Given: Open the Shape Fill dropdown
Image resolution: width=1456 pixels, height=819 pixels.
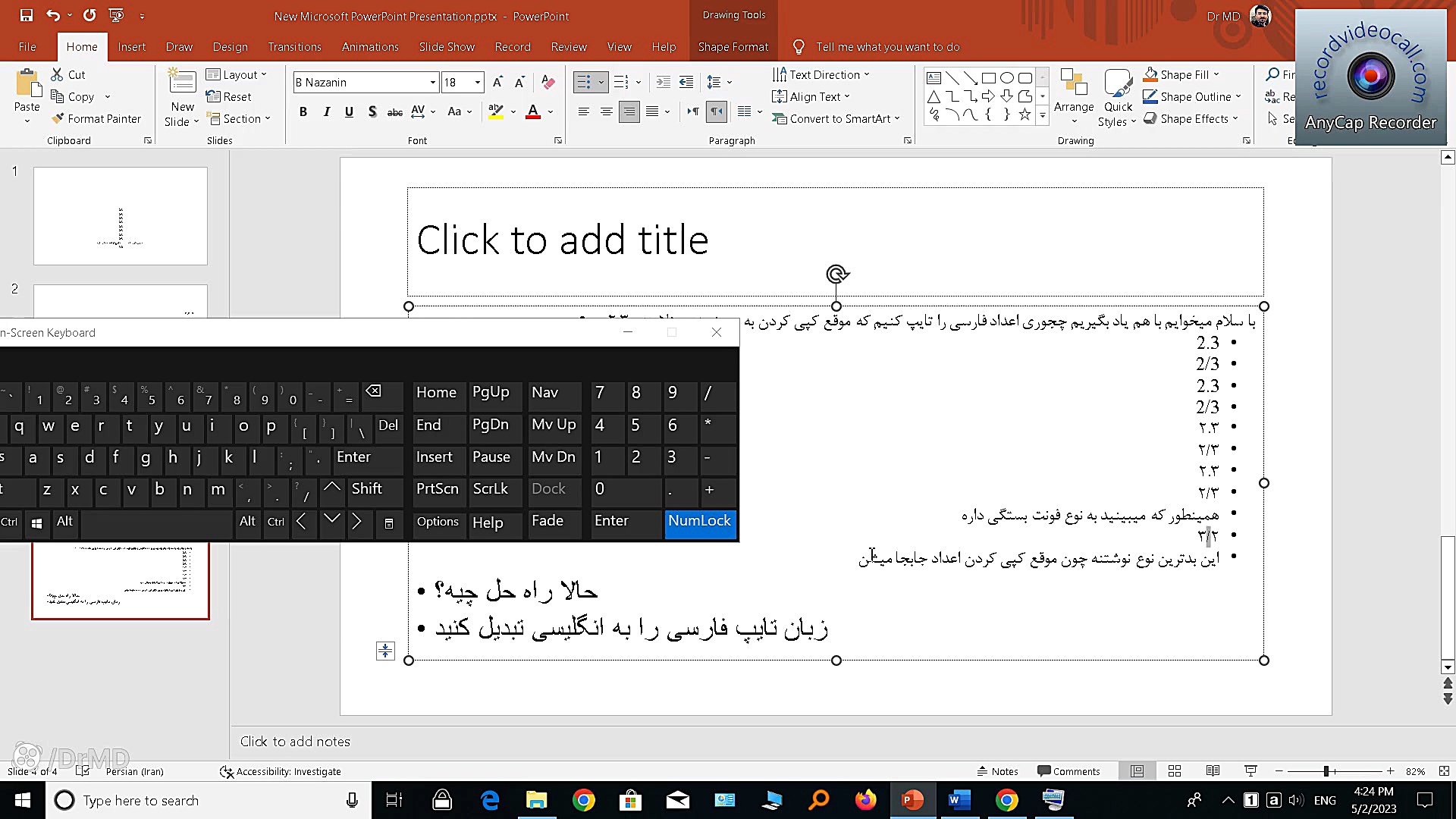Looking at the screenshot, I should coord(1216,74).
